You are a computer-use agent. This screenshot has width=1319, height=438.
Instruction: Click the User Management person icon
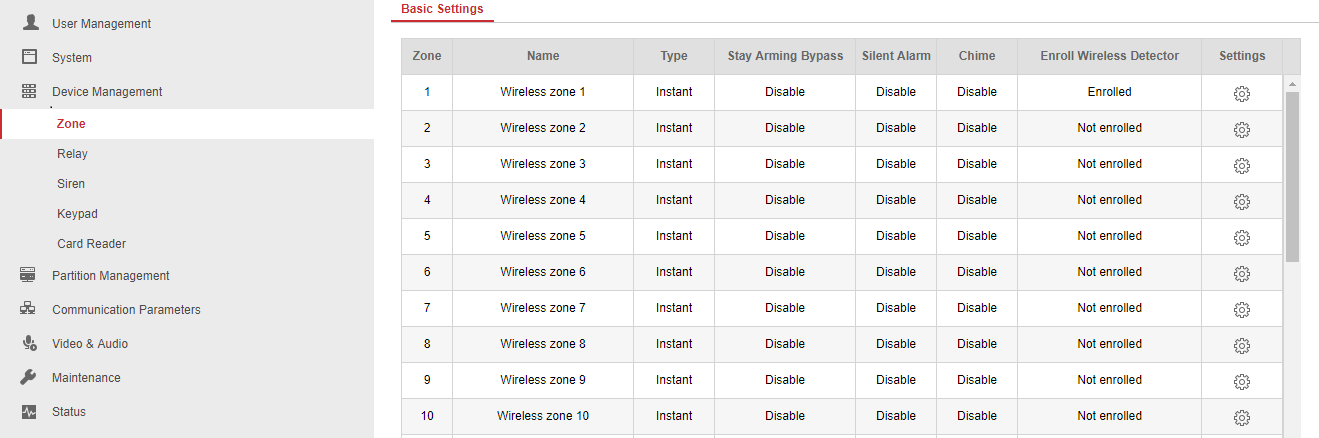tap(30, 22)
